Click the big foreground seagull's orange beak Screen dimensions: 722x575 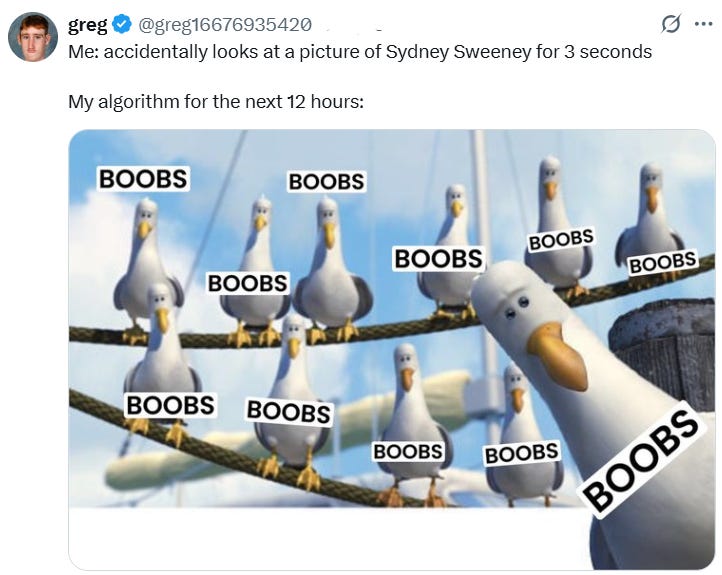(558, 354)
